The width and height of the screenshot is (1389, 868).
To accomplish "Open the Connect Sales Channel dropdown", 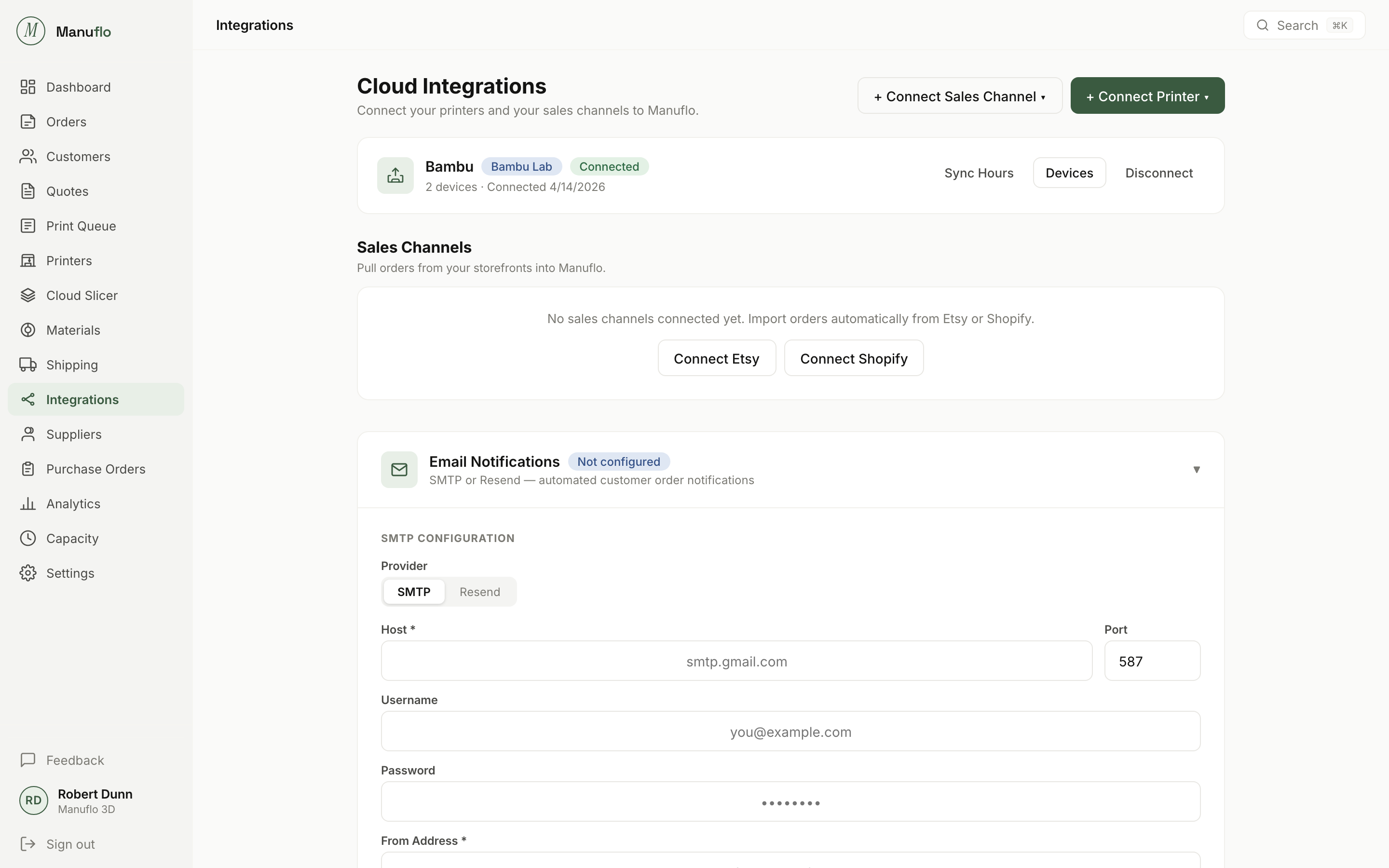I will [960, 96].
